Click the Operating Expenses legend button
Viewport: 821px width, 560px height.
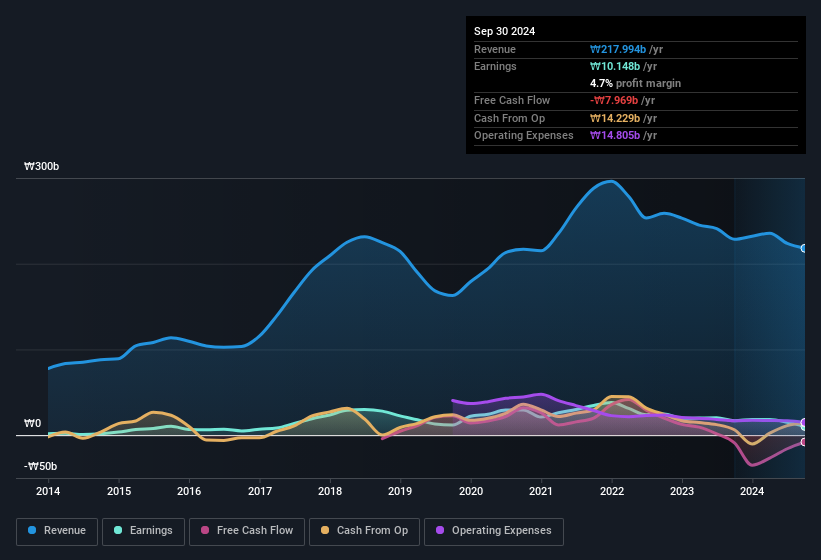pyautogui.click(x=493, y=531)
